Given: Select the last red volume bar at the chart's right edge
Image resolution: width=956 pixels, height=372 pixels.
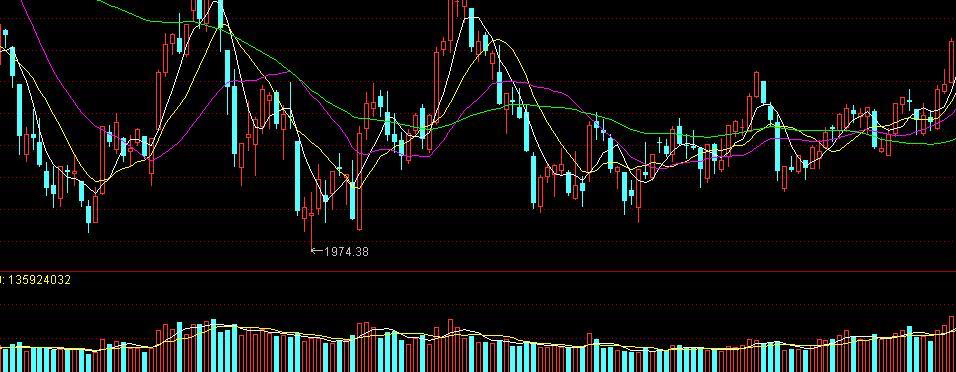Looking at the screenshot, I should point(952,344).
